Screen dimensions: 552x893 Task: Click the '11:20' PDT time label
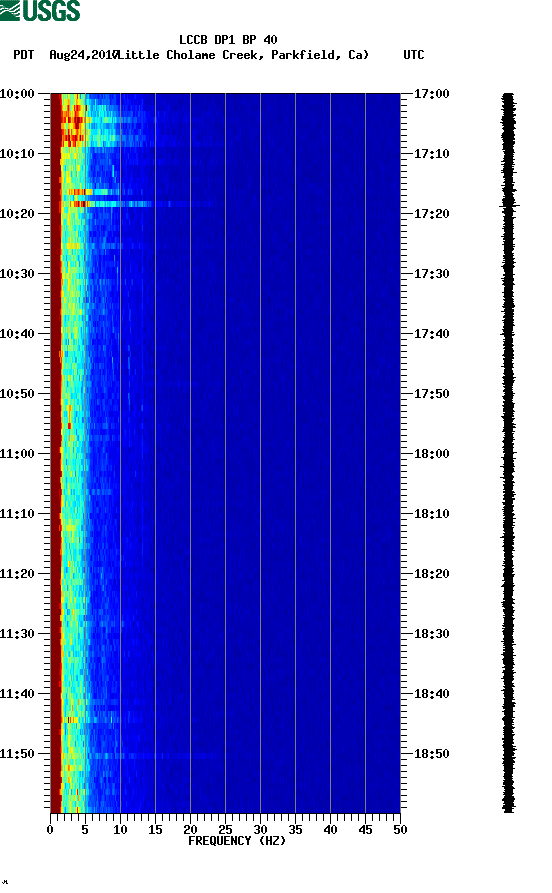point(17,574)
